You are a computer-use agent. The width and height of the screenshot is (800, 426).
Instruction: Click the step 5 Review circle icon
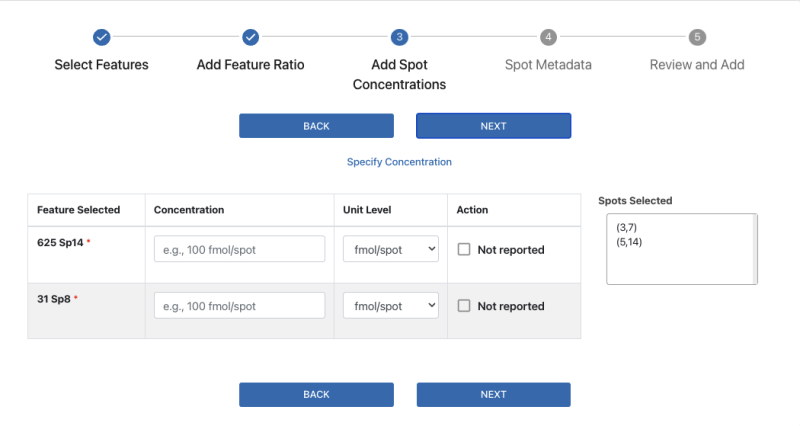pyautogui.click(x=697, y=37)
